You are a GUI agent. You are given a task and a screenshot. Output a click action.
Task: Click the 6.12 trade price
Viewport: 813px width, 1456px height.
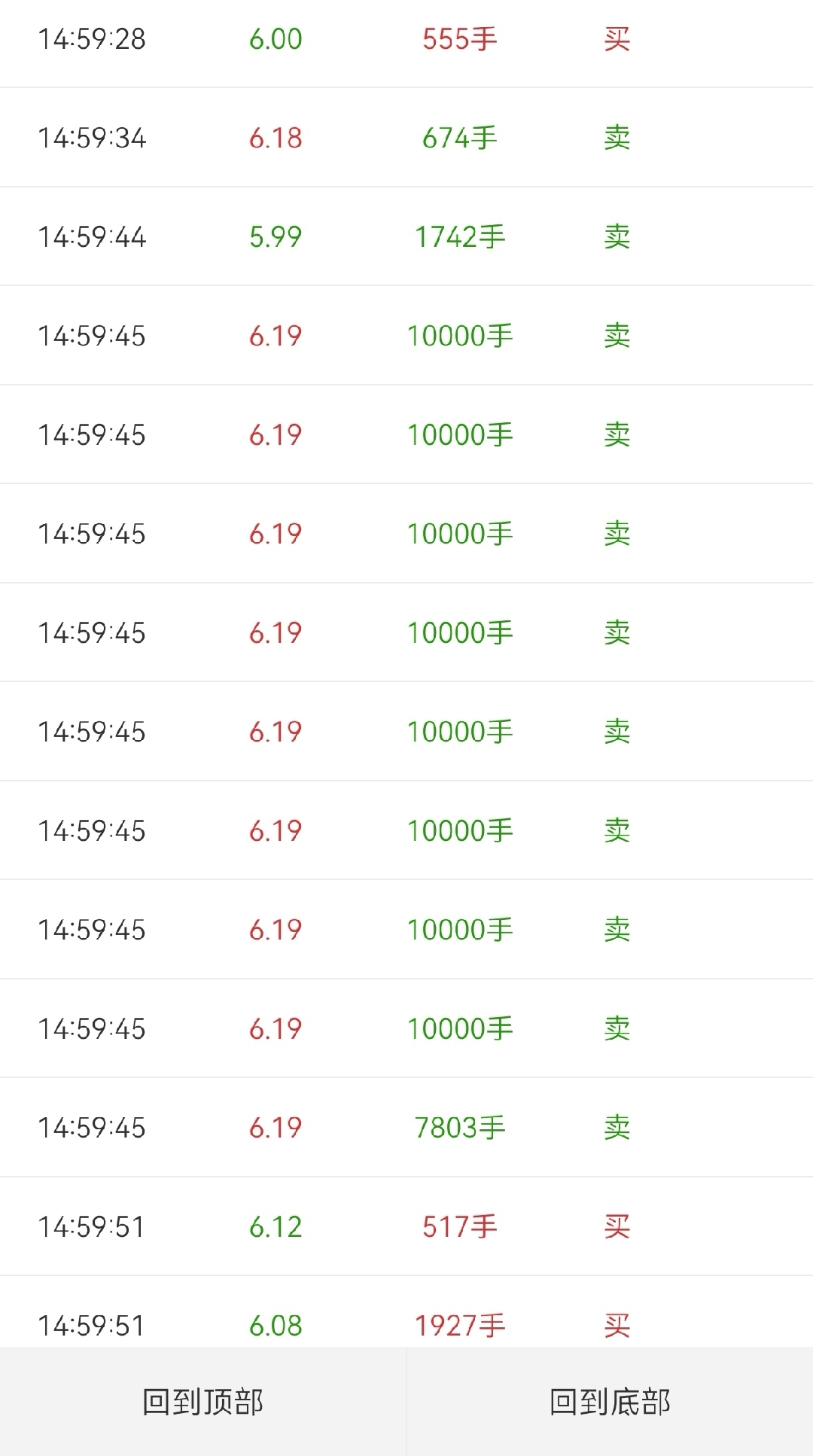click(276, 1227)
